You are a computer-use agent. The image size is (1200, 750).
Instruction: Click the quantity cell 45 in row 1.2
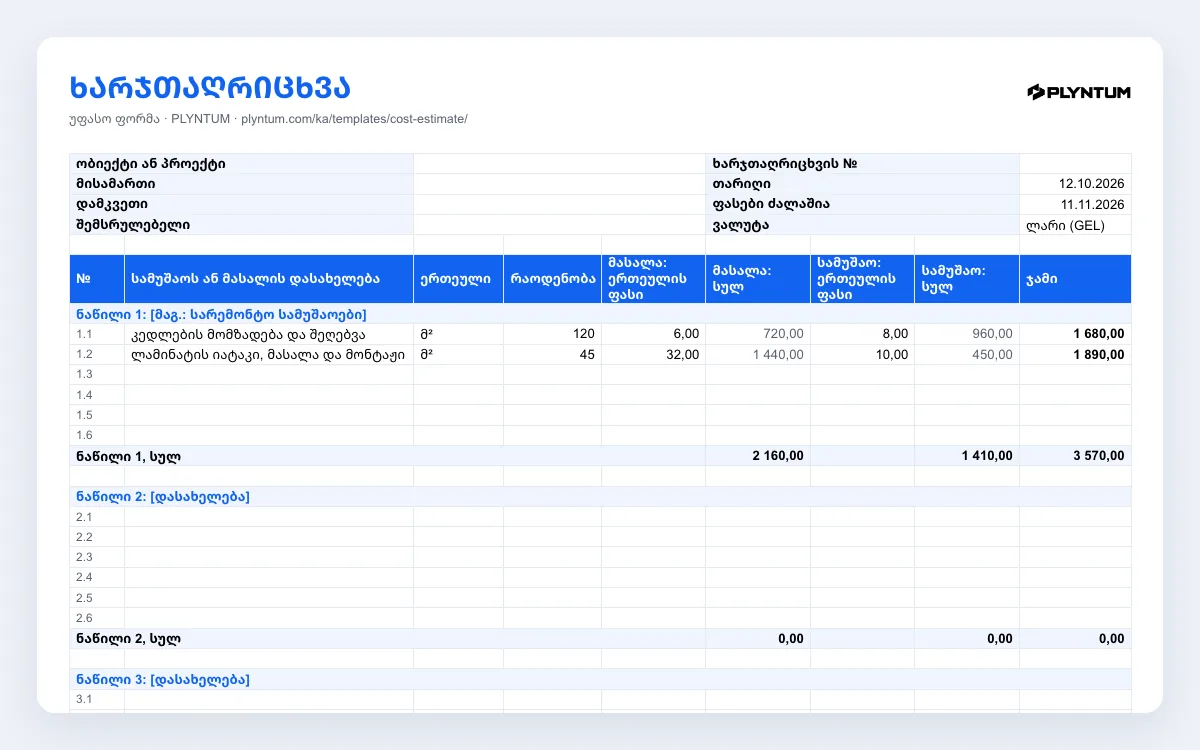pos(552,354)
